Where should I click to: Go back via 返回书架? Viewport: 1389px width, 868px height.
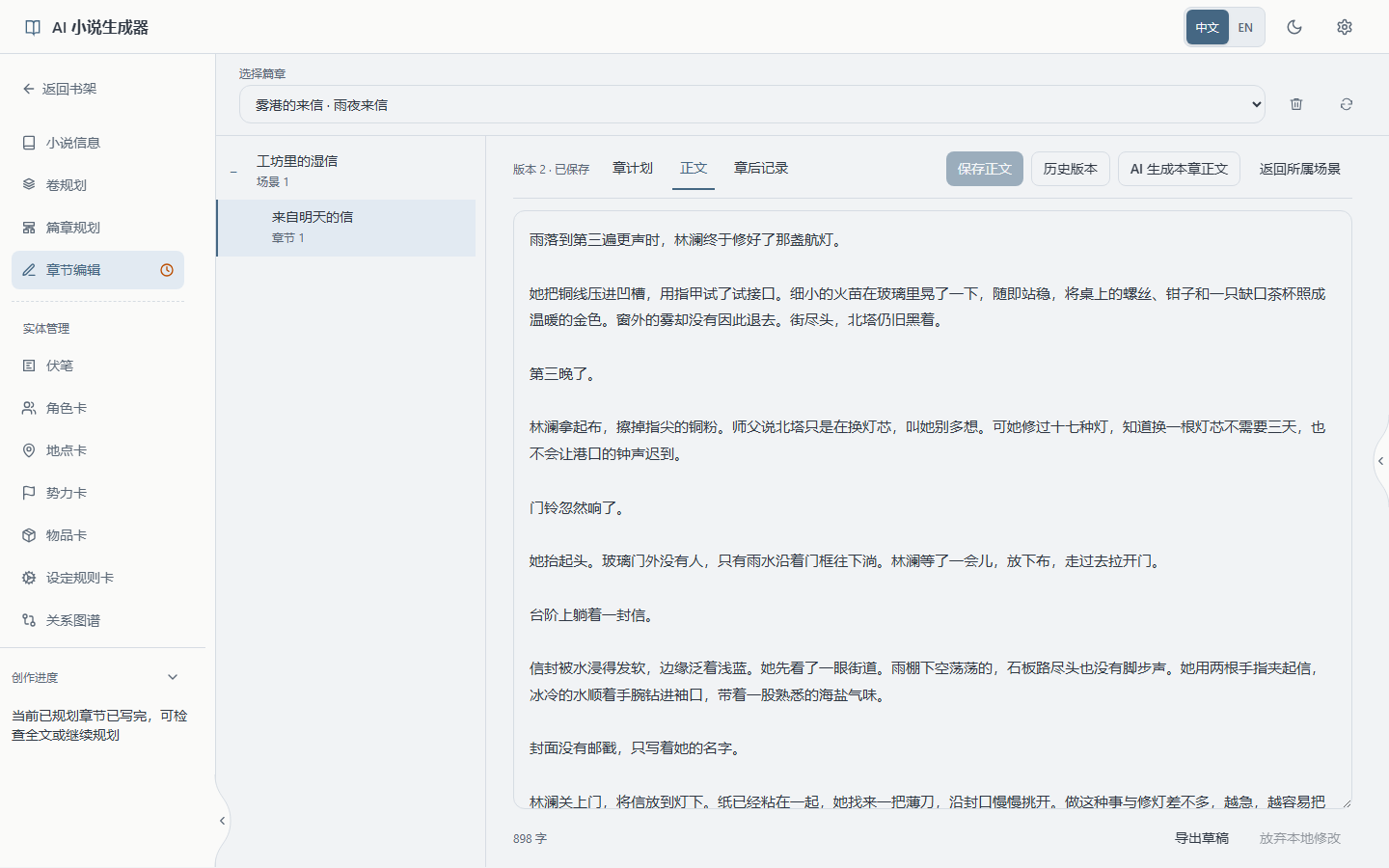[x=60, y=89]
